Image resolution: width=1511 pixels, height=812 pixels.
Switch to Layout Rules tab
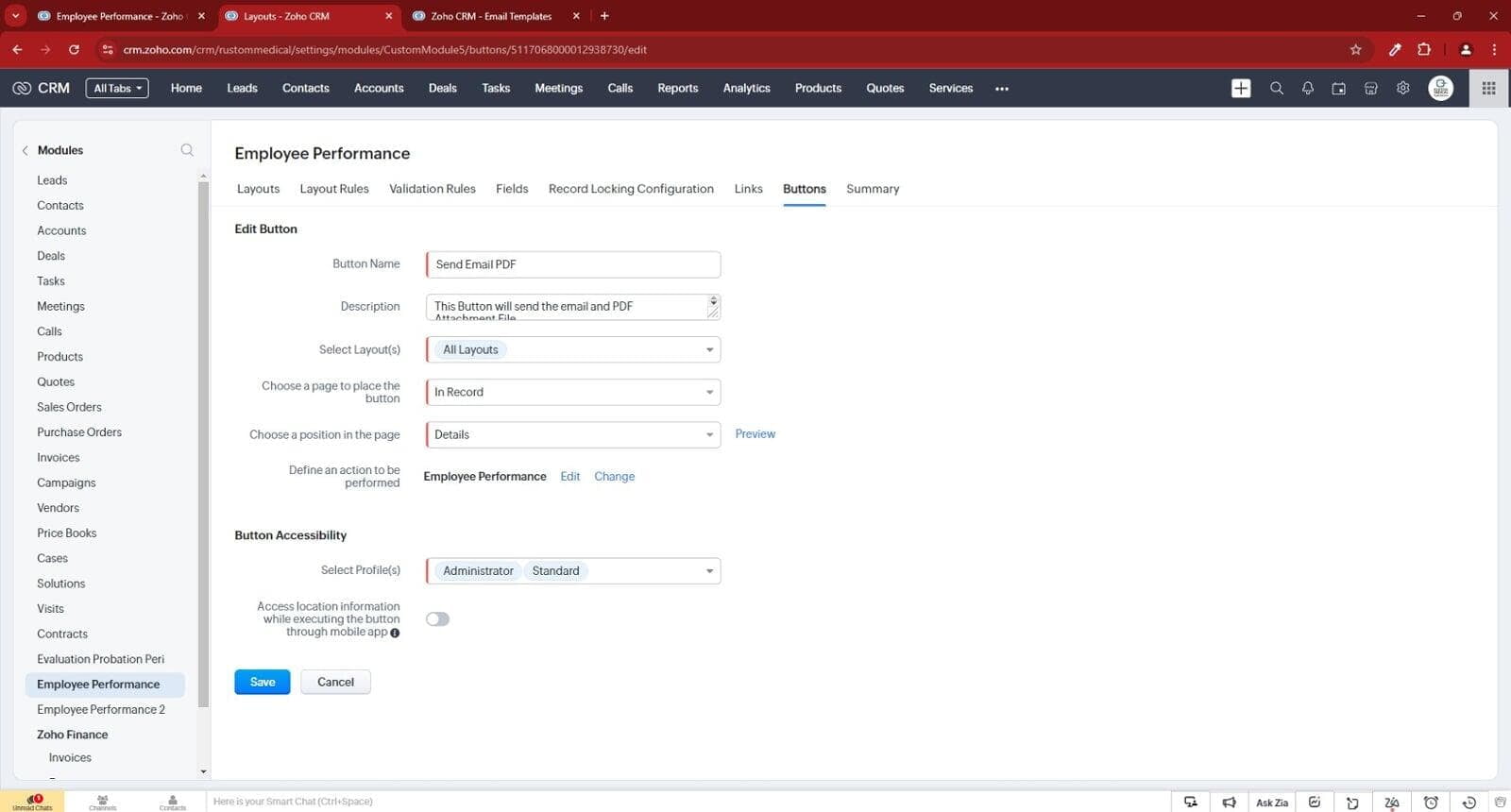click(x=334, y=189)
